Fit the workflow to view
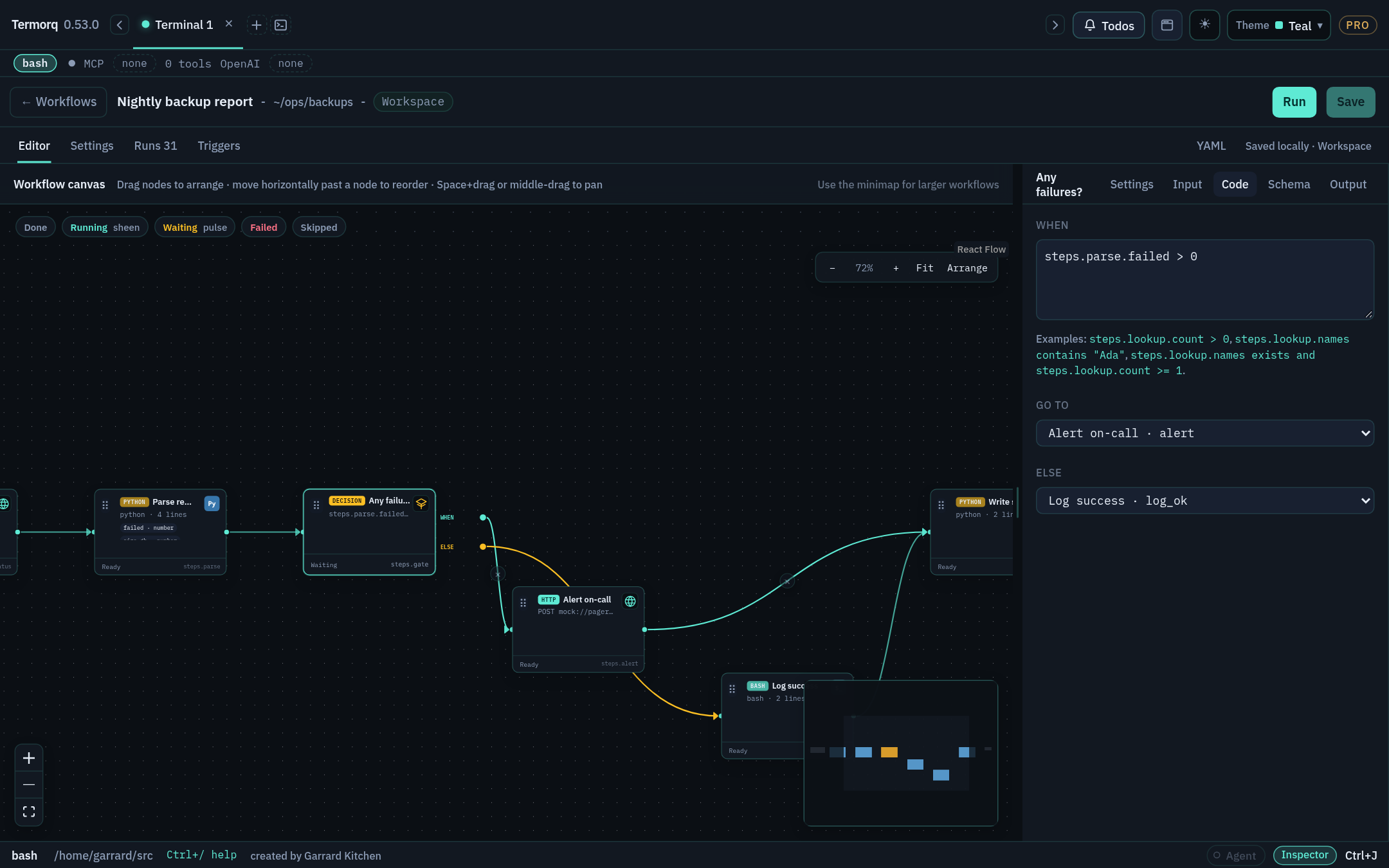1389x868 pixels. pyautogui.click(x=925, y=268)
